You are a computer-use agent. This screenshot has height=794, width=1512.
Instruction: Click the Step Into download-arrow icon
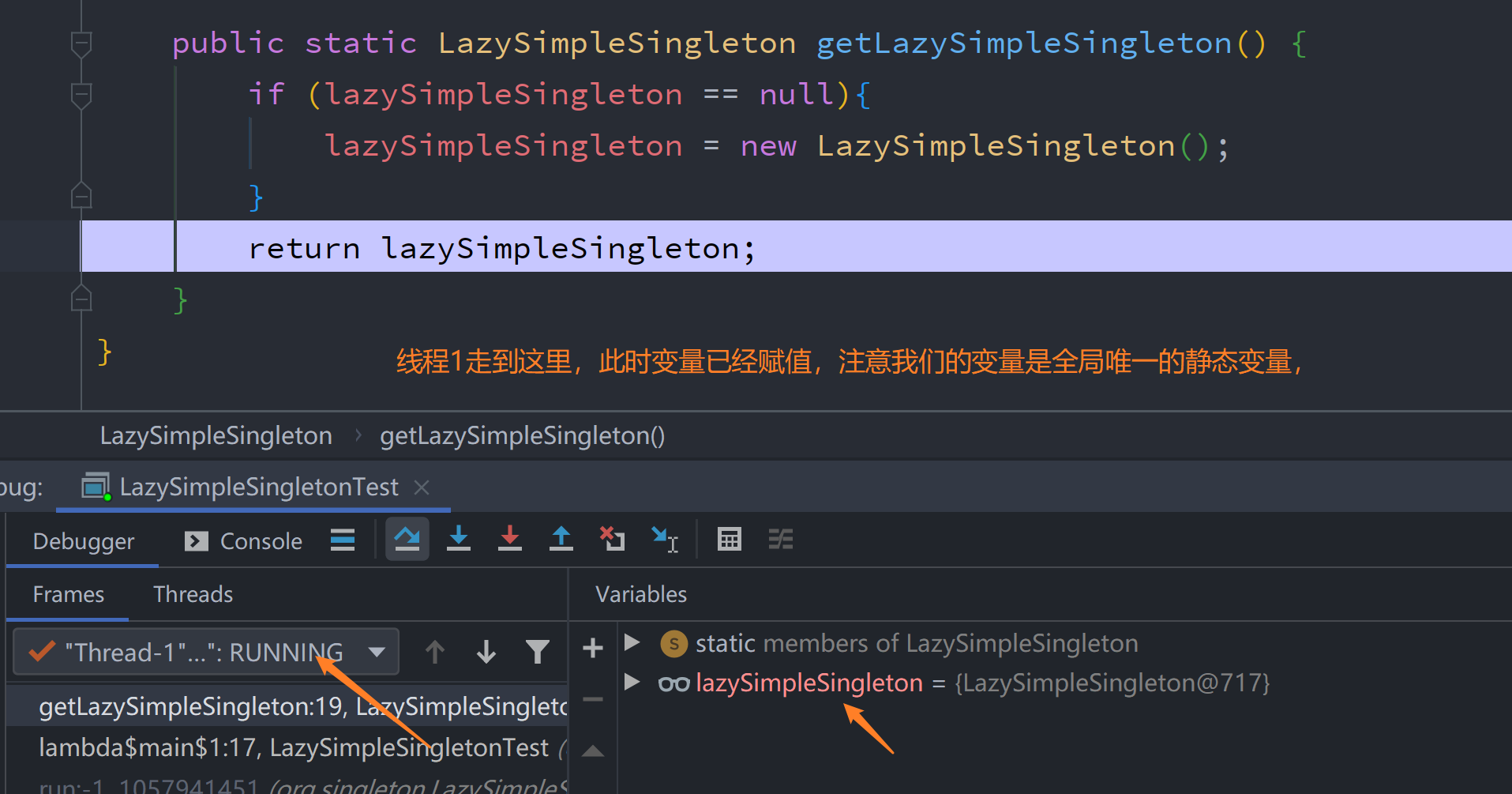coord(459,540)
